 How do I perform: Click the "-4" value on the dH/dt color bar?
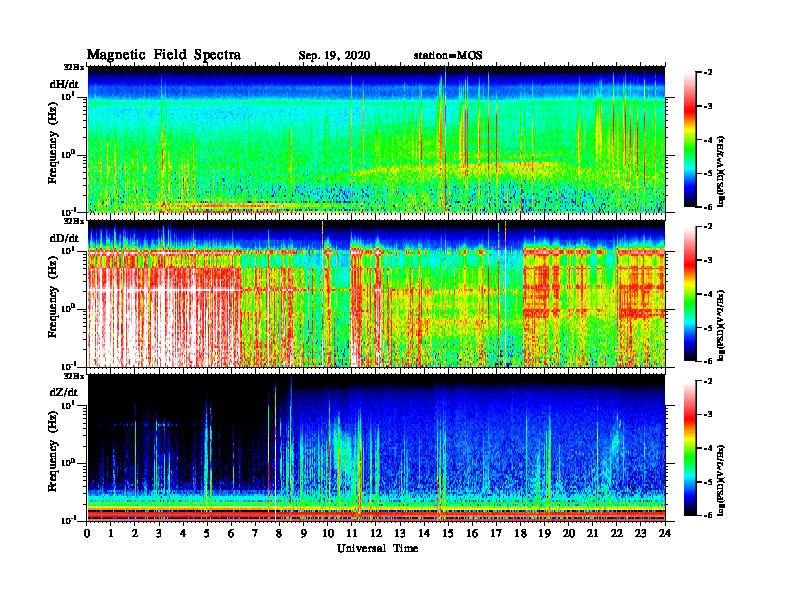707,140
